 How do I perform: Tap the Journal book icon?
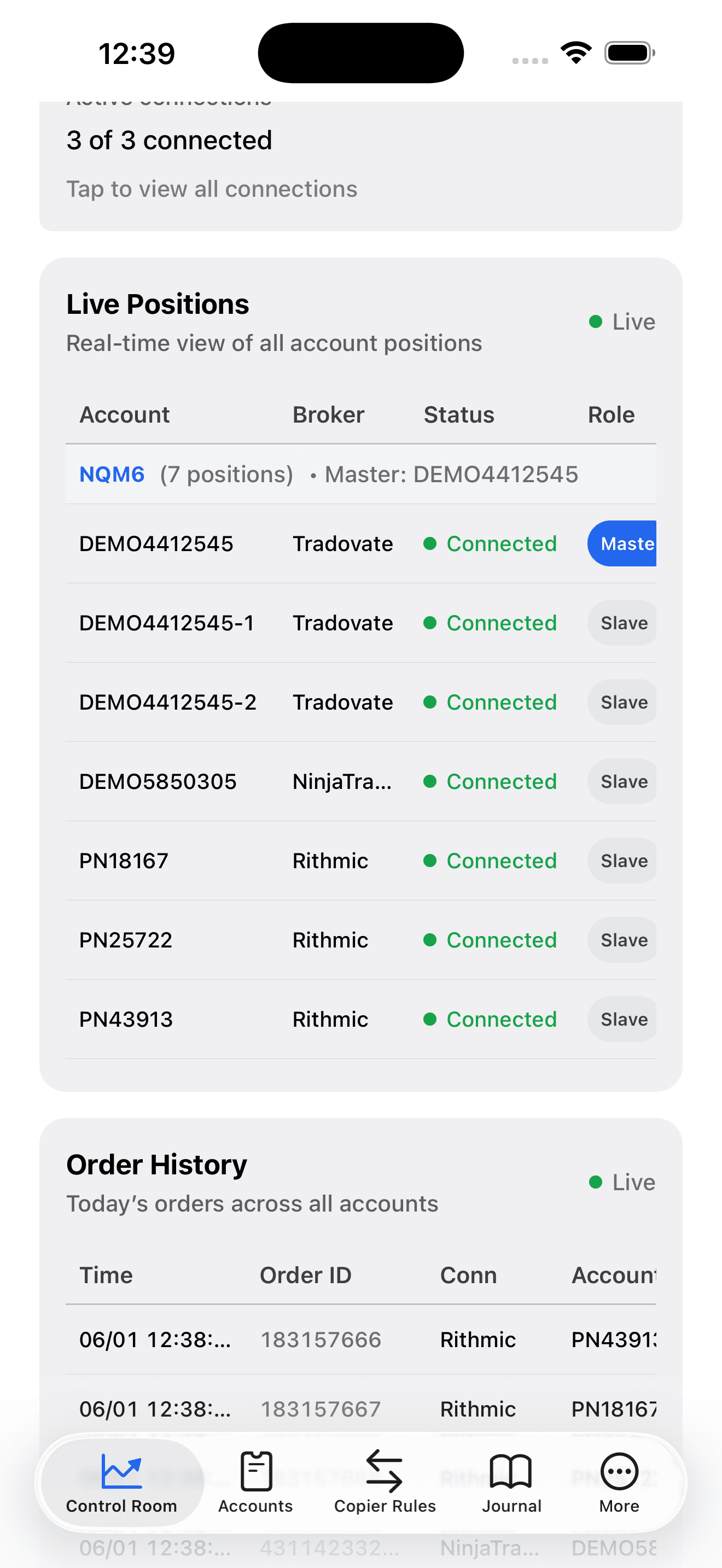pyautogui.click(x=511, y=1471)
